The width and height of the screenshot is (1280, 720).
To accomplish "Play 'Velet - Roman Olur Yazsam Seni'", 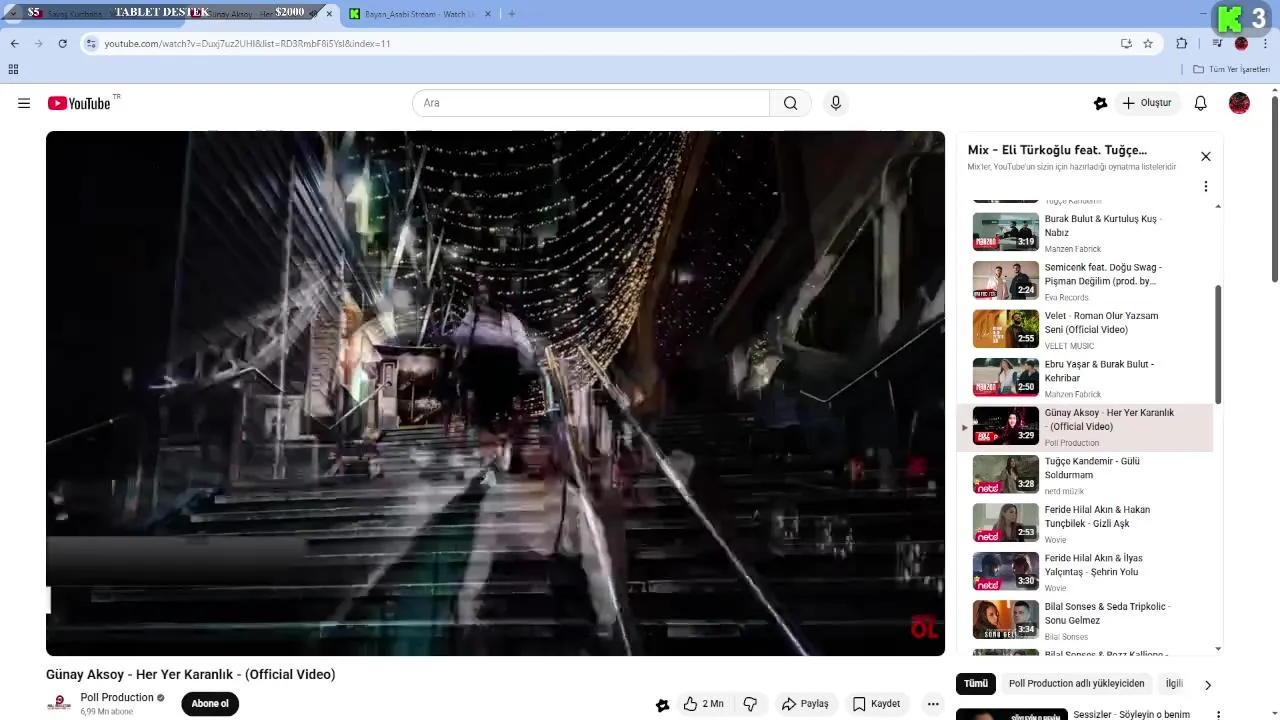I will [1085, 330].
